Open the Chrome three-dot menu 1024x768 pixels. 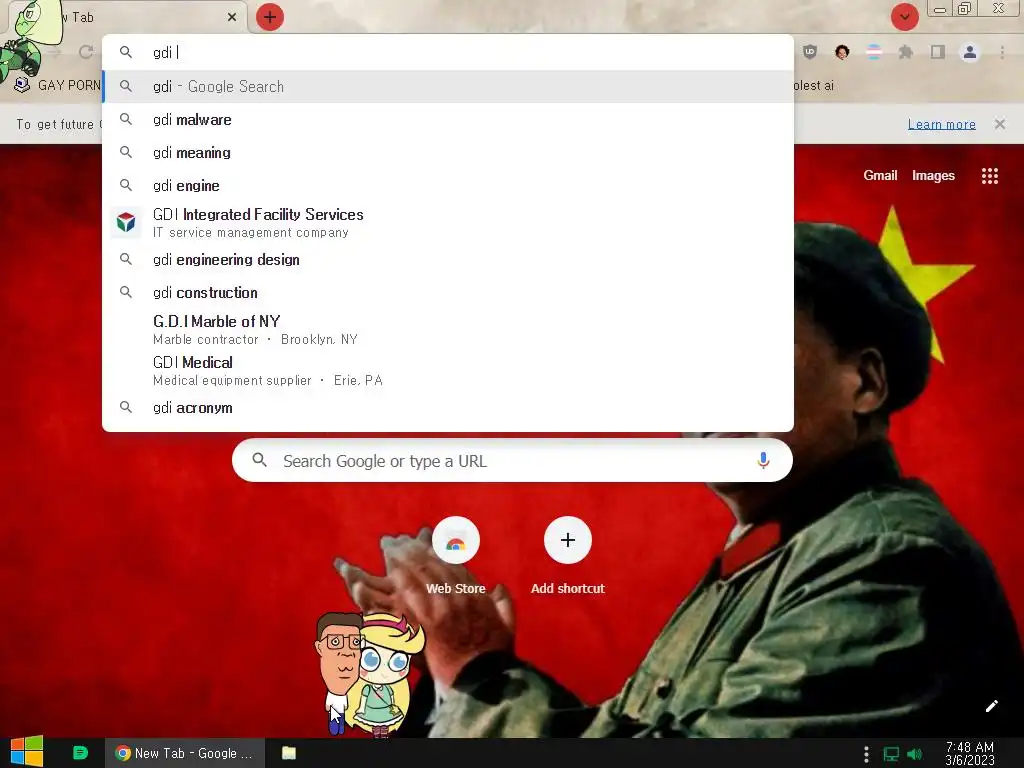1002,52
